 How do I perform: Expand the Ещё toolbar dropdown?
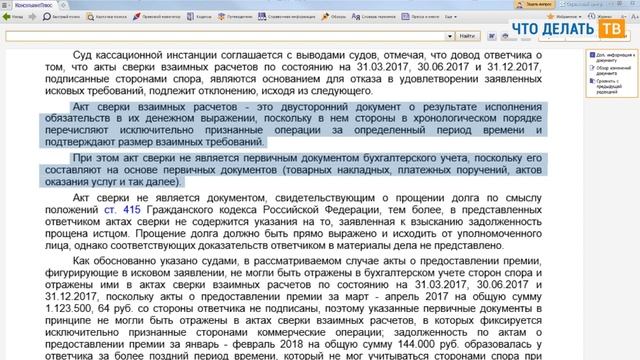point(451,17)
